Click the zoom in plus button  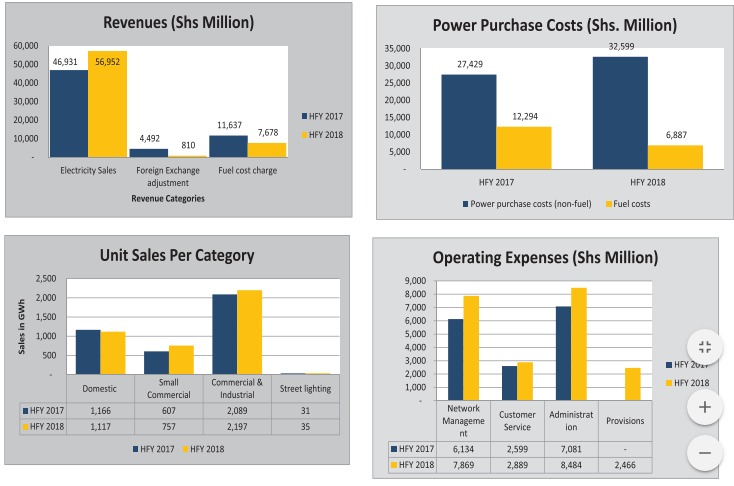[705, 407]
